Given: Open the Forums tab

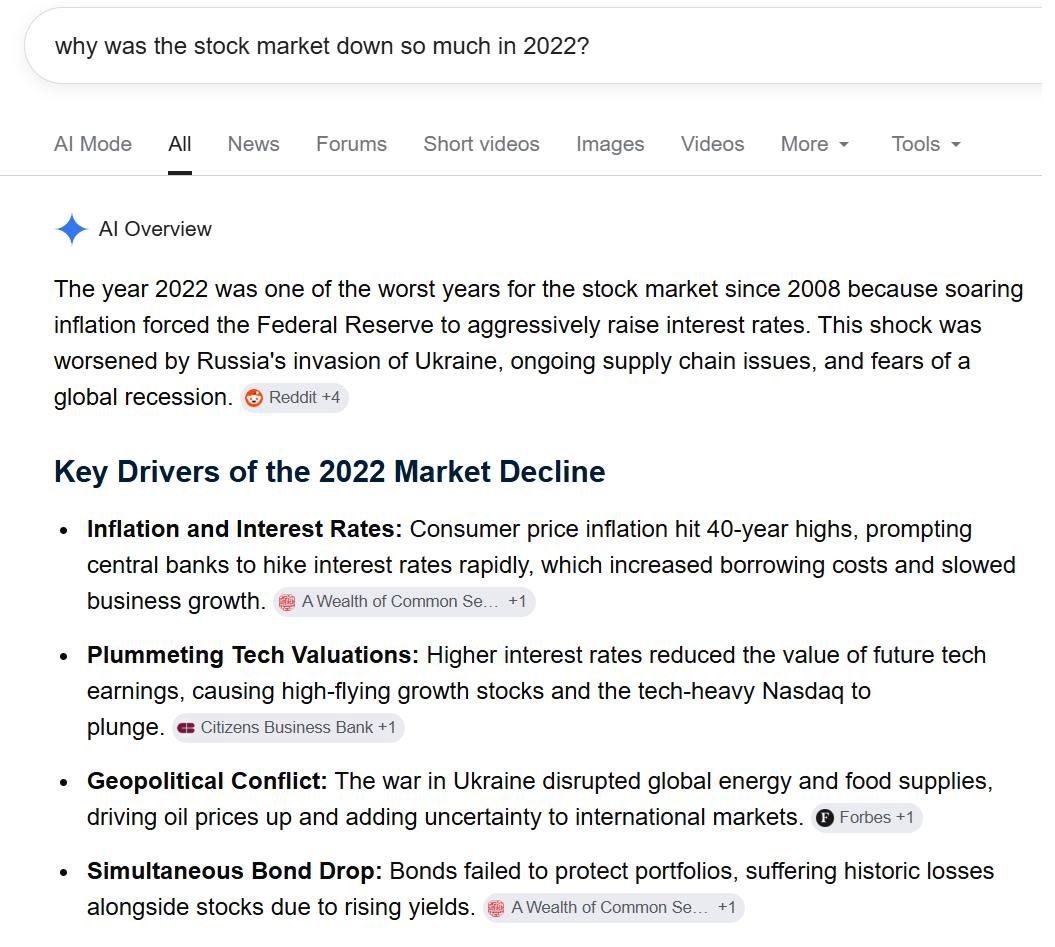Looking at the screenshot, I should (x=351, y=144).
